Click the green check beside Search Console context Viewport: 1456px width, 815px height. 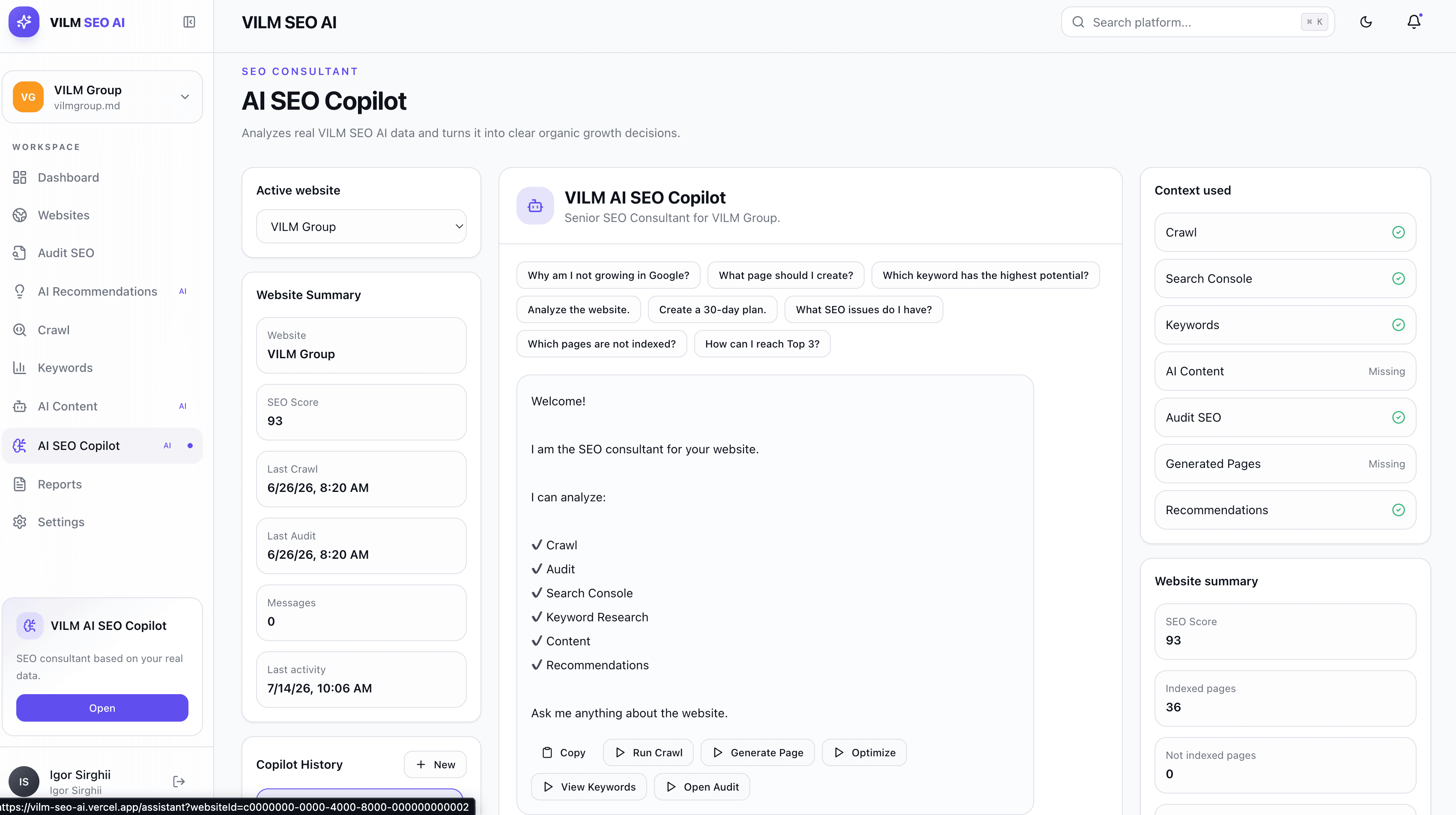coord(1398,279)
